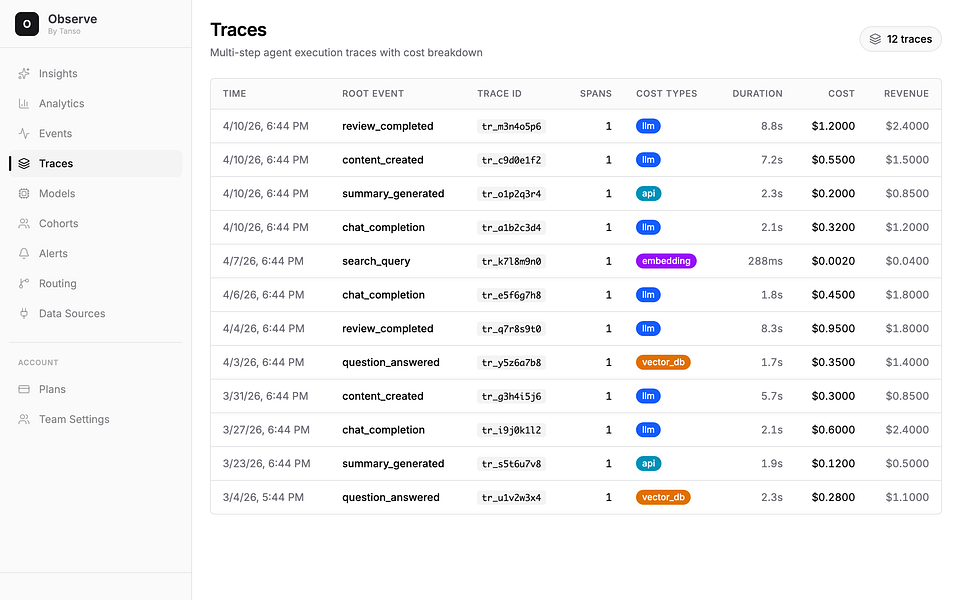Select trace ID tr_k7l8m9n0
The image size is (960, 600).
pos(511,261)
